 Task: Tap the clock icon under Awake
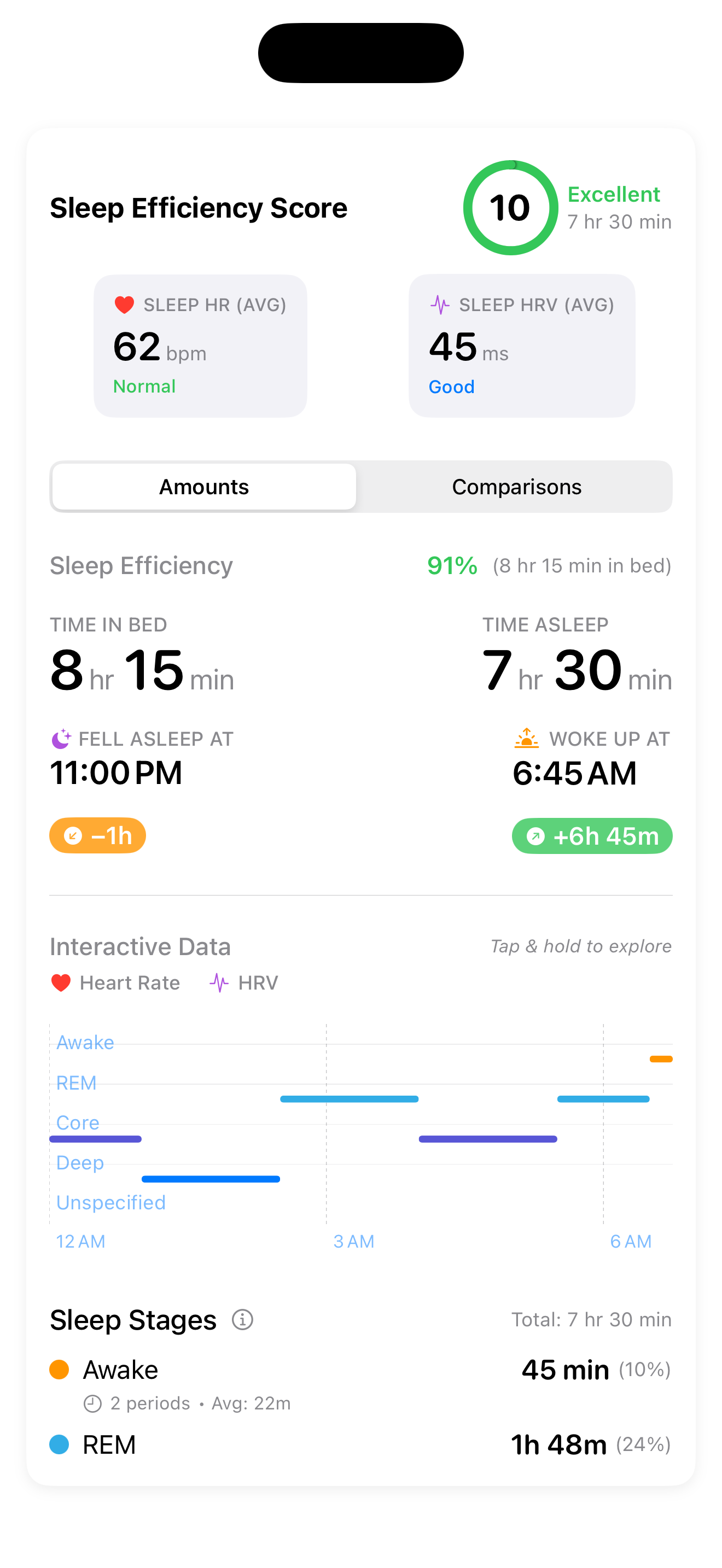tap(92, 1403)
